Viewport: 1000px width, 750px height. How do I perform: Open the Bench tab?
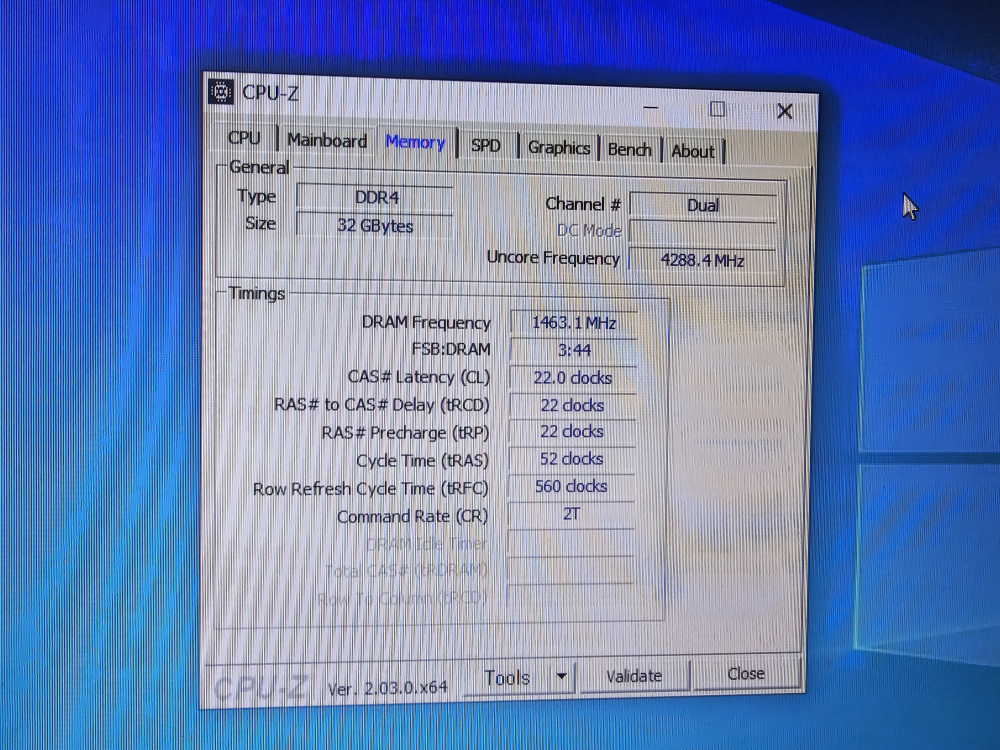(629, 150)
